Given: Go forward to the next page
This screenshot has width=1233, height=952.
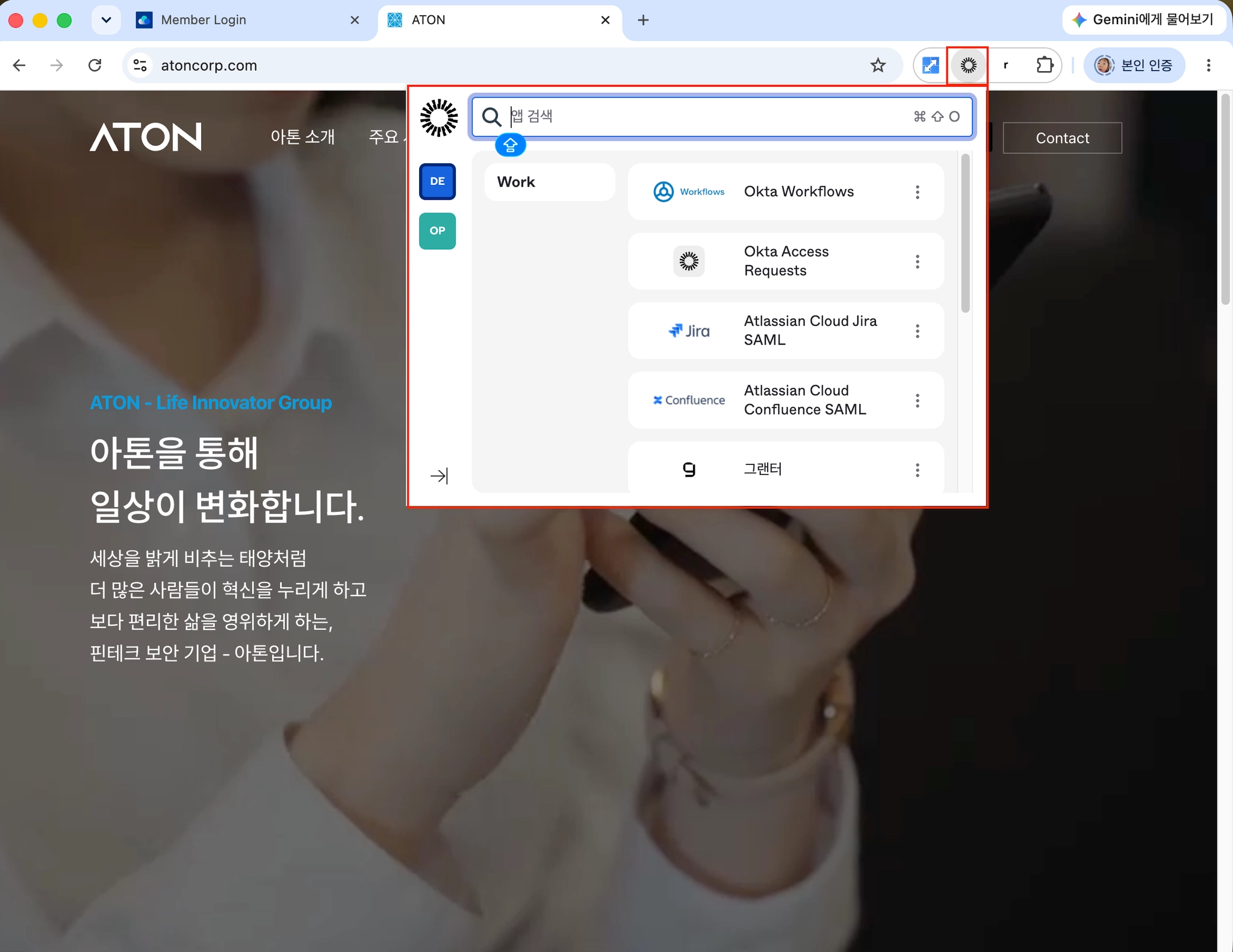Looking at the screenshot, I should [57, 65].
